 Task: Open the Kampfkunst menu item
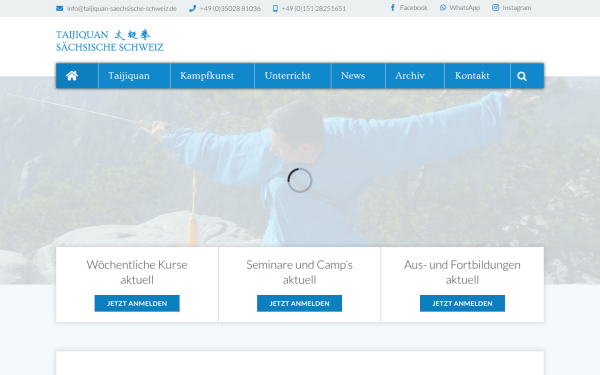tap(207, 76)
